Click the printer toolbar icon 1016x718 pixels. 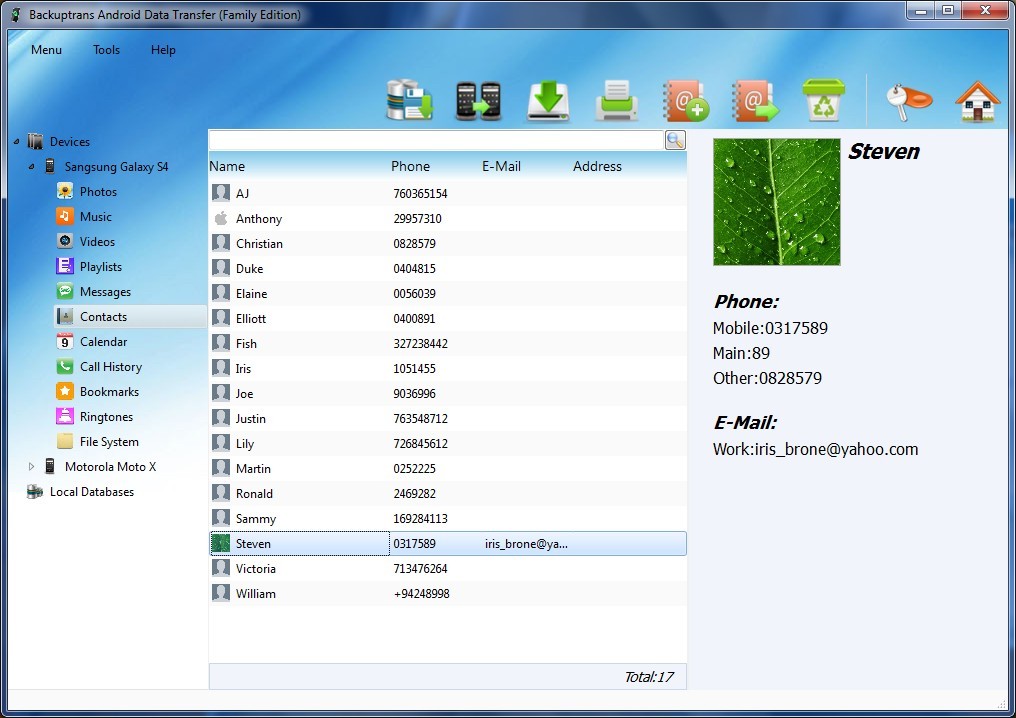click(x=616, y=100)
